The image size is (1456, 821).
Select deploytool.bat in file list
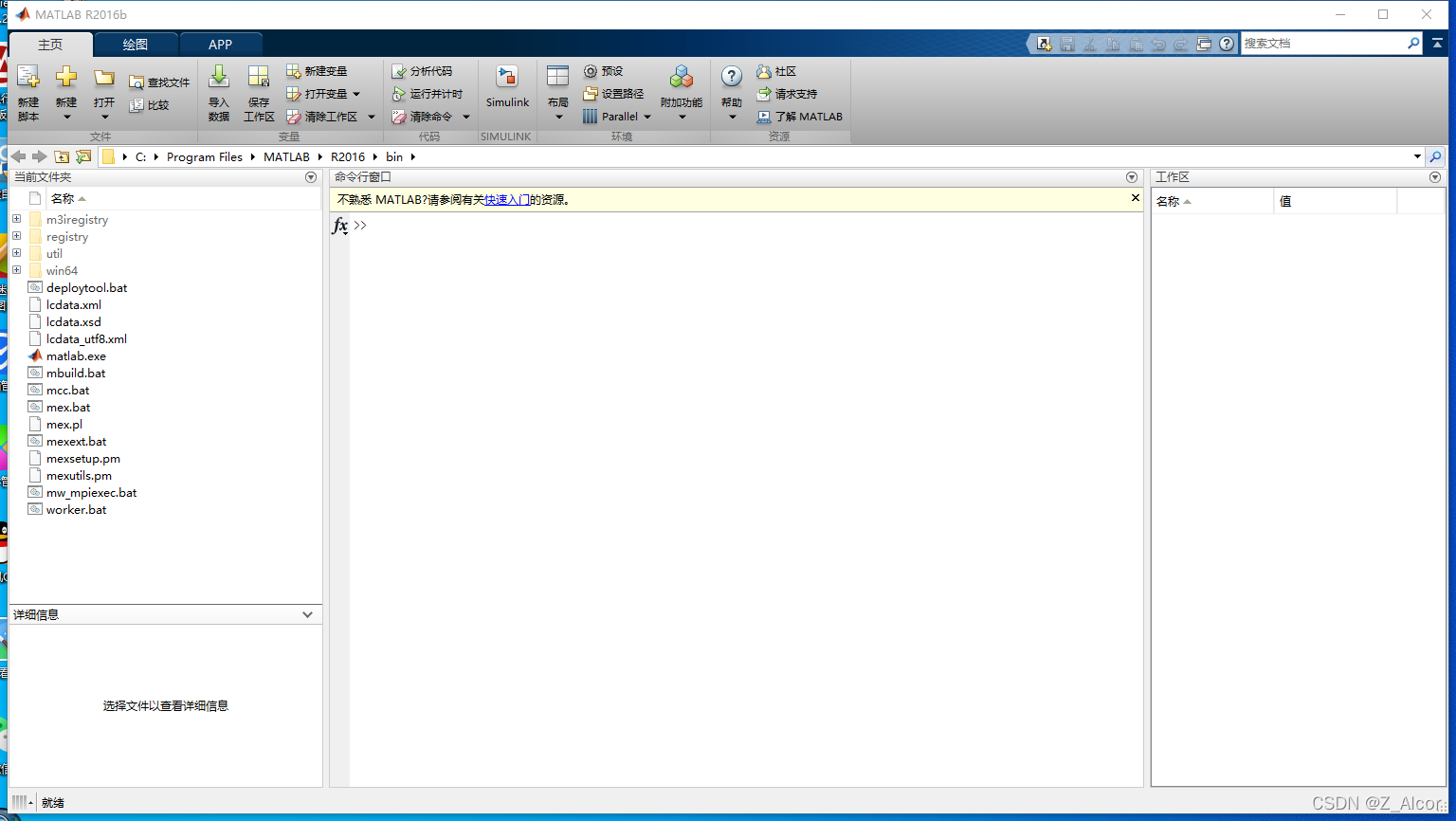click(x=86, y=288)
